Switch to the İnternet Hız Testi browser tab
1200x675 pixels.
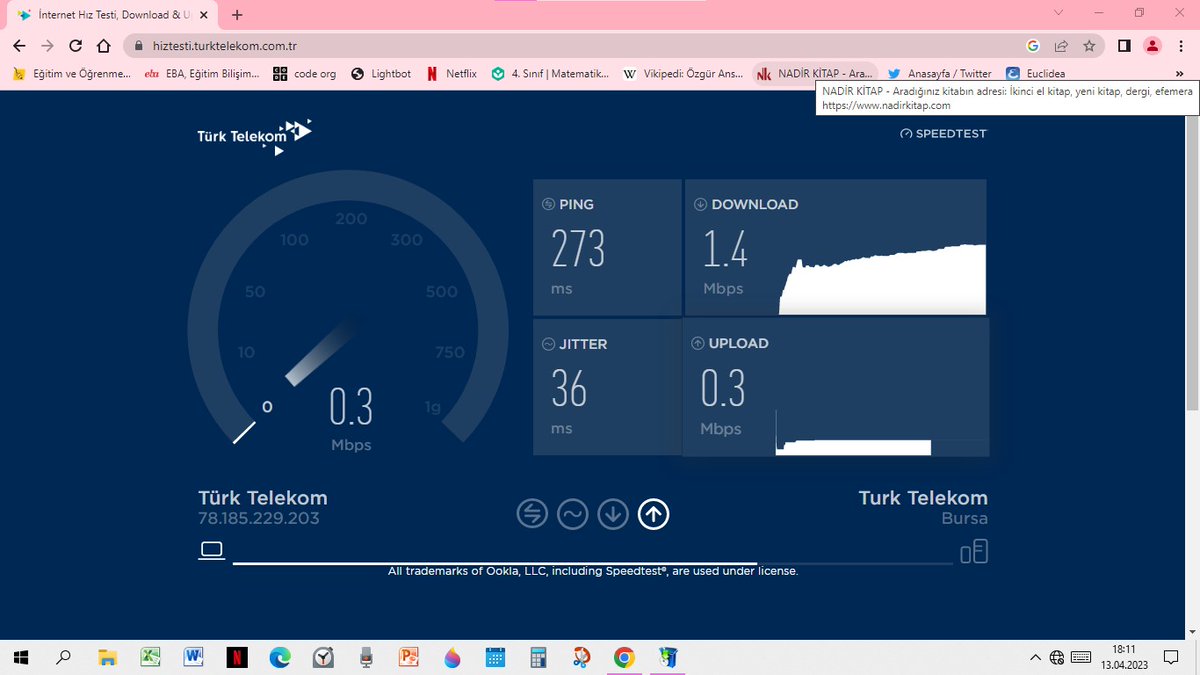[x=110, y=14]
